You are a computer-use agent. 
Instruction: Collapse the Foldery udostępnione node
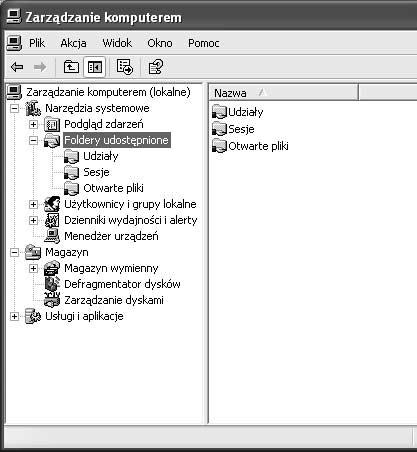click(33, 140)
